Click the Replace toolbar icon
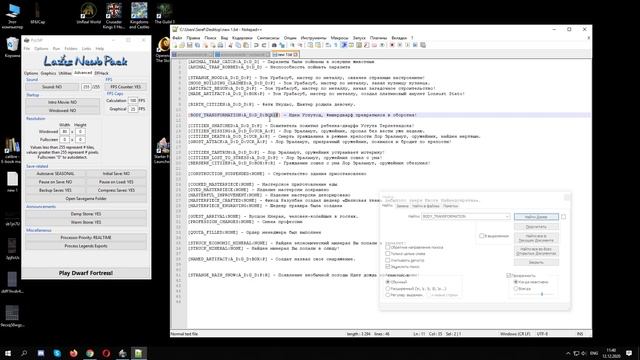The width and height of the screenshot is (640, 360). click(x=282, y=45)
